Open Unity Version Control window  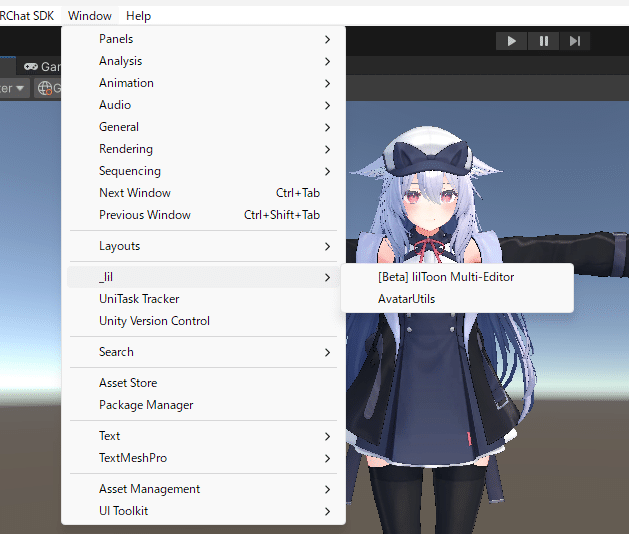click(x=203, y=321)
